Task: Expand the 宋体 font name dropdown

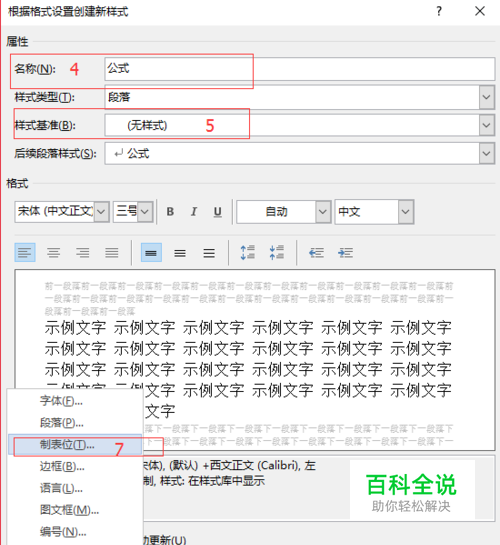Action: tap(101, 211)
